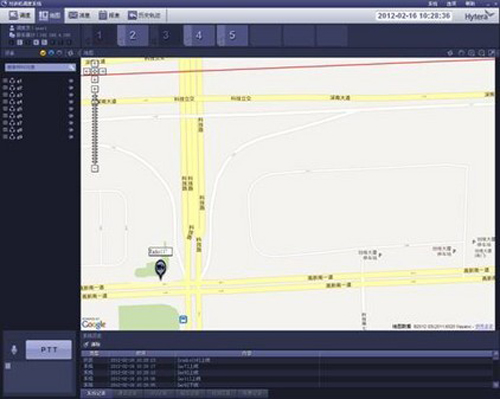Click the bus stop icon on map
Image resolution: width=500 pixels, height=399 pixels.
(183, 319)
